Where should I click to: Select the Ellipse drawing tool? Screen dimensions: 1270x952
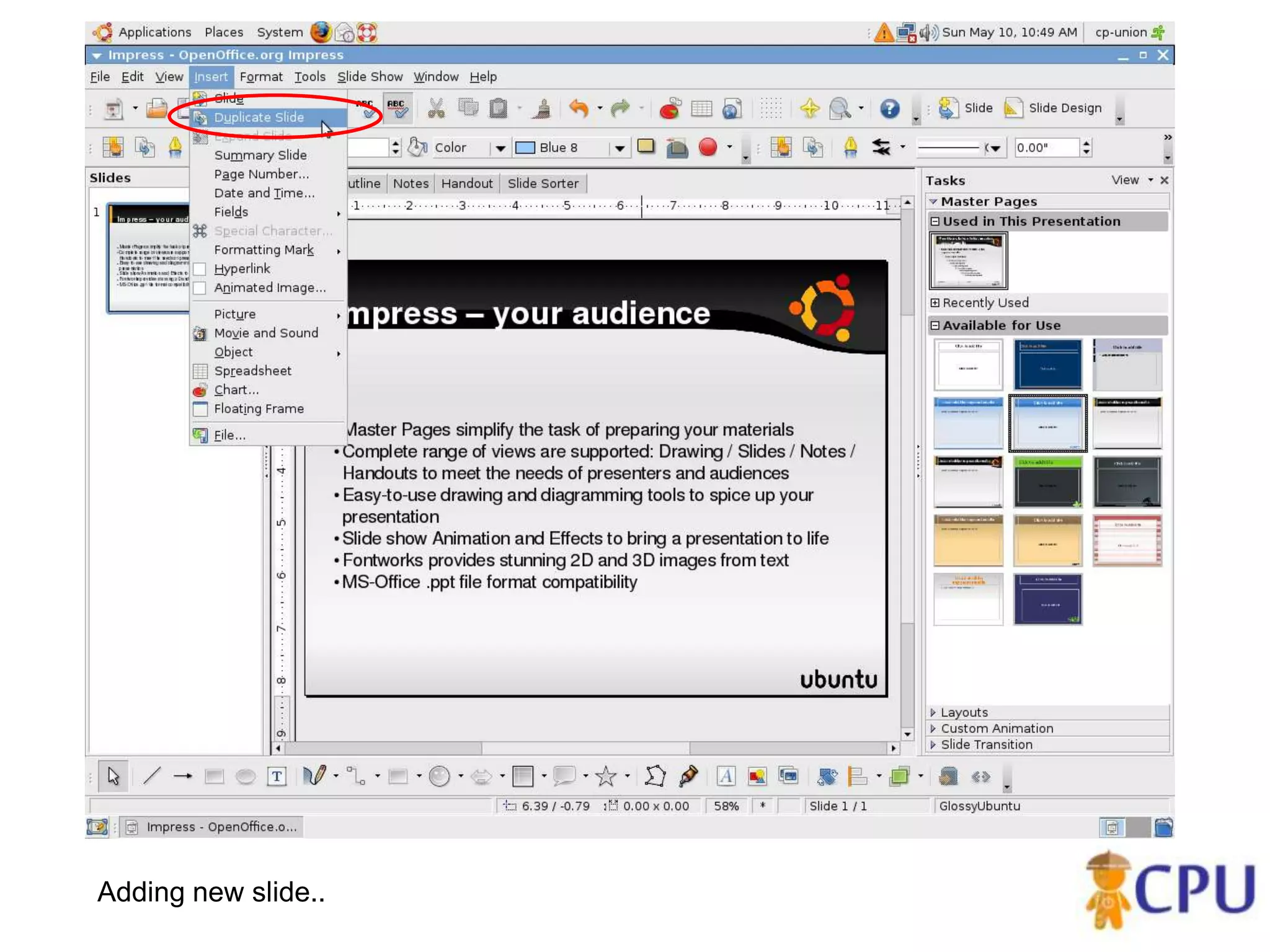[x=246, y=776]
